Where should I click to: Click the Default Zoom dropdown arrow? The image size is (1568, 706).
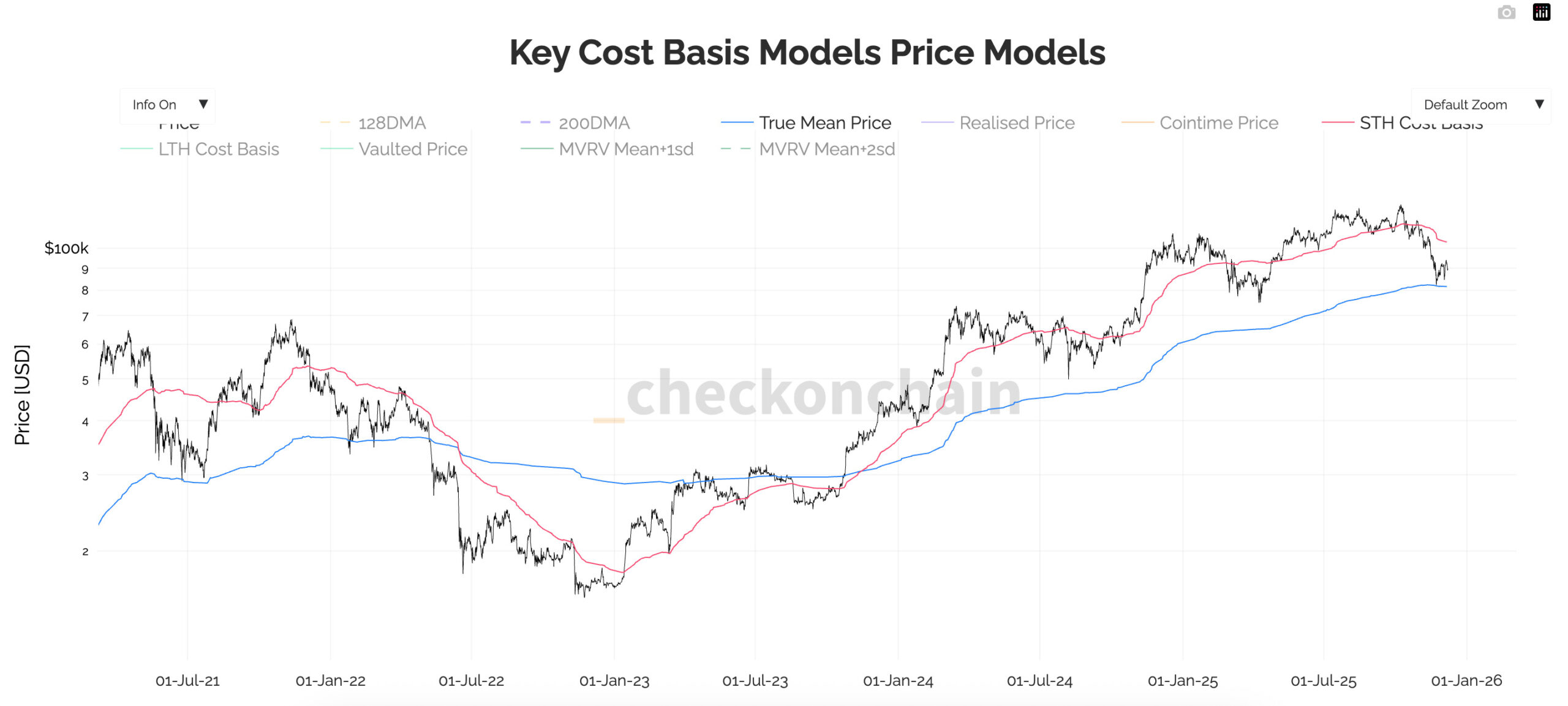pyautogui.click(x=1539, y=104)
